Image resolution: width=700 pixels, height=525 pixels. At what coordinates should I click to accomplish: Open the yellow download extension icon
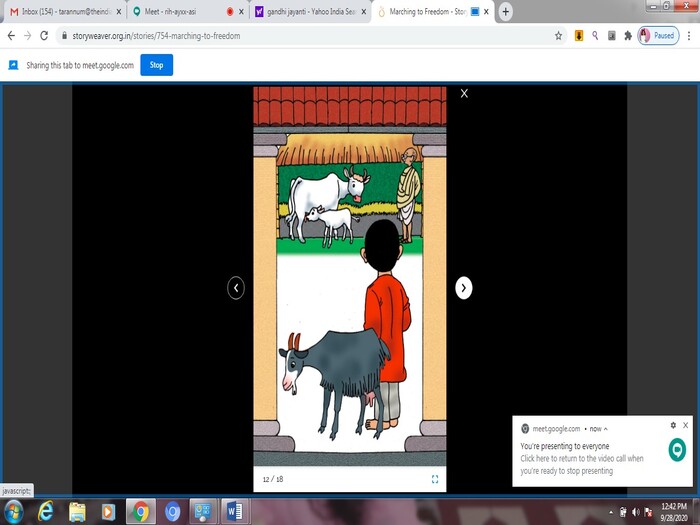tap(579, 36)
